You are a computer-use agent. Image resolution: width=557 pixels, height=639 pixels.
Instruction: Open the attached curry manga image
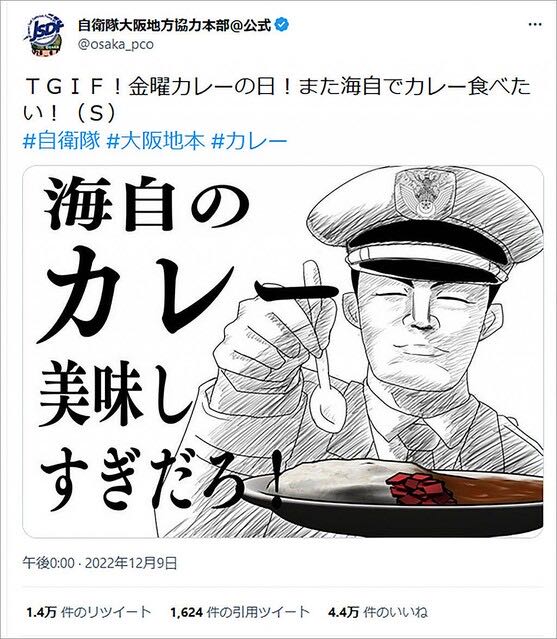pos(283,351)
